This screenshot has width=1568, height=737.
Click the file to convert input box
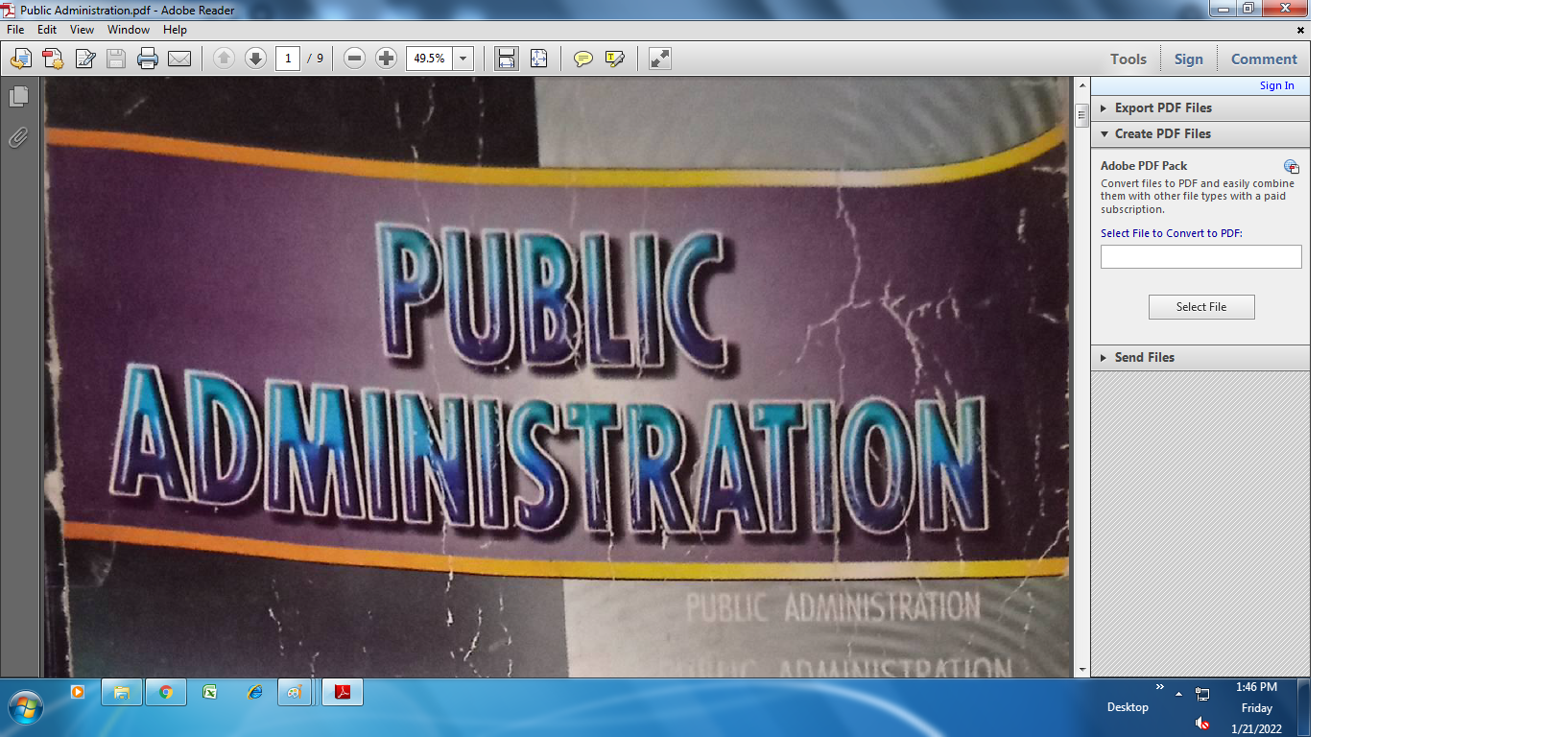click(x=1200, y=256)
